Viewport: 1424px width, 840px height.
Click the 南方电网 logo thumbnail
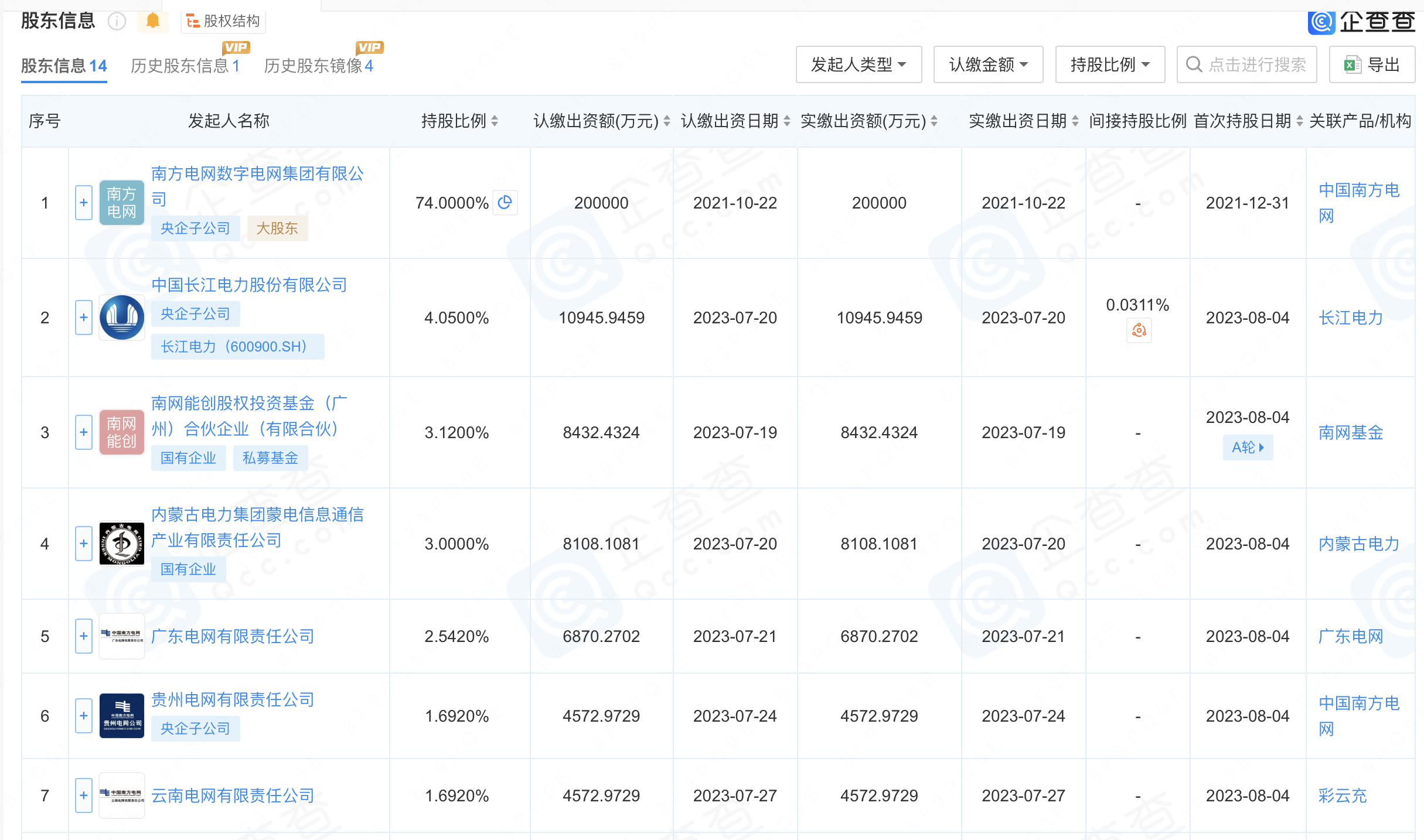tap(122, 203)
